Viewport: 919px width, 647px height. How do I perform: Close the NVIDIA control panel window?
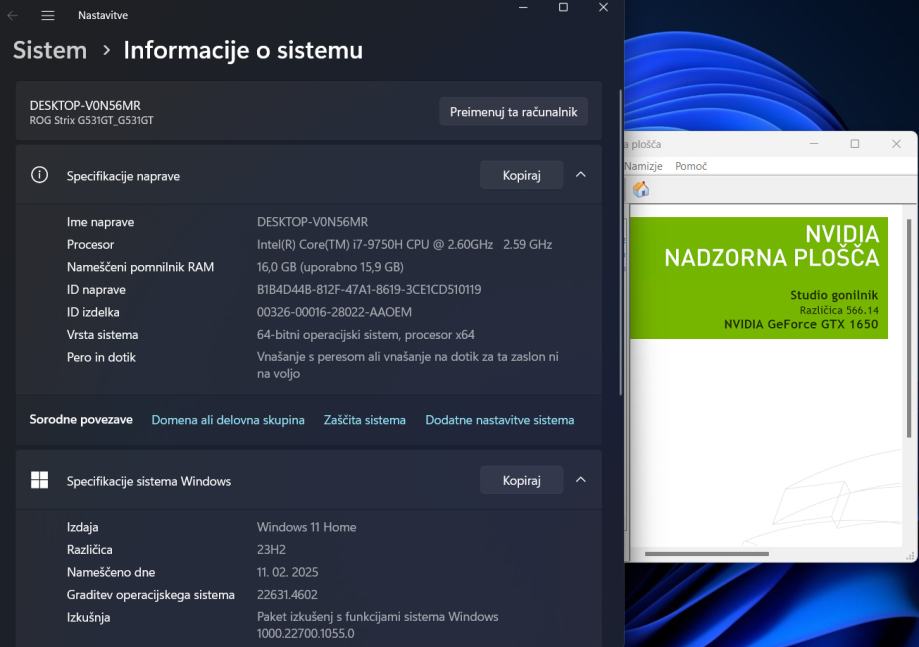[x=896, y=144]
